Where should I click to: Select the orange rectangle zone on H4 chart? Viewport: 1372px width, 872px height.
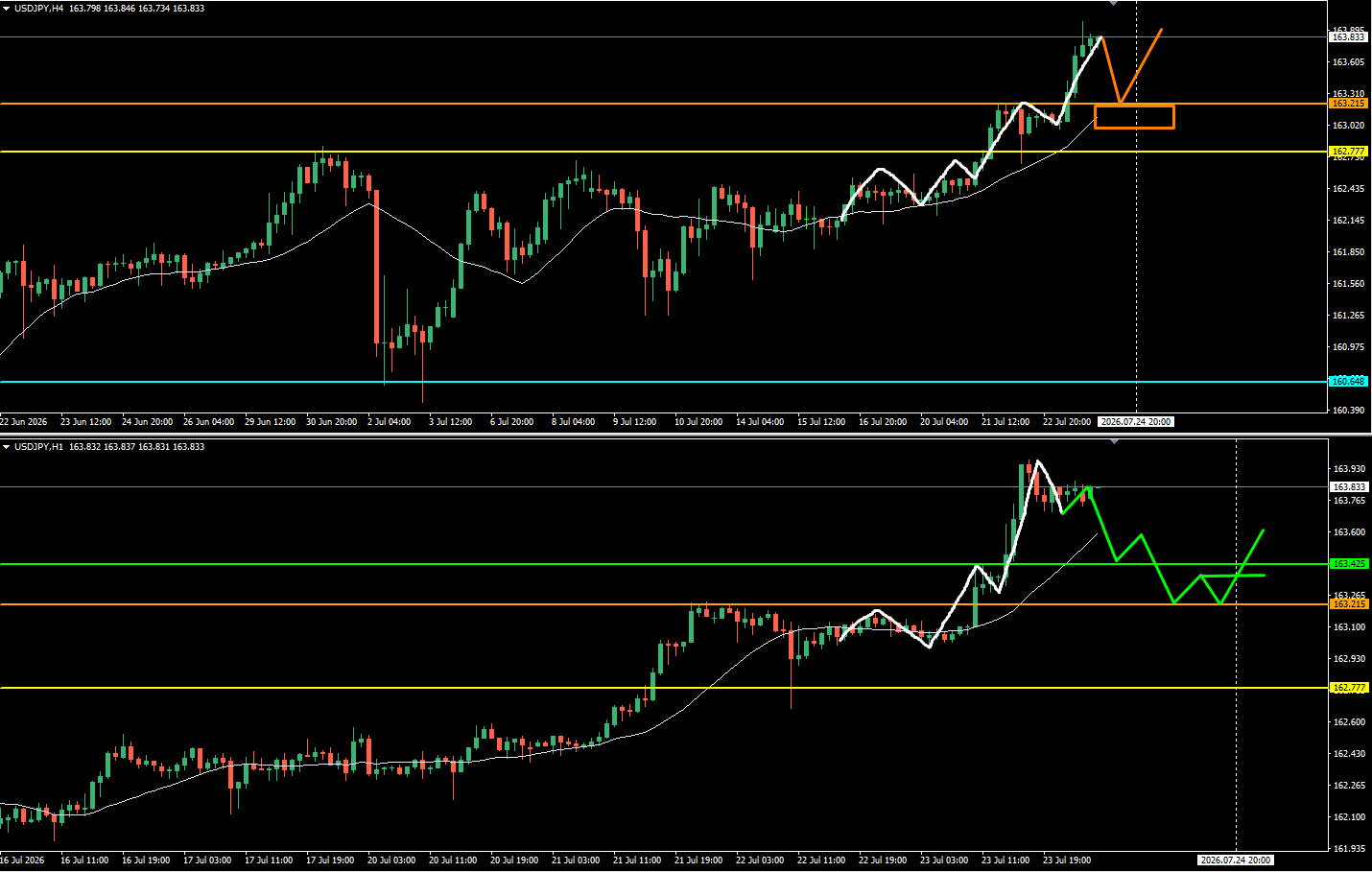tap(1134, 117)
